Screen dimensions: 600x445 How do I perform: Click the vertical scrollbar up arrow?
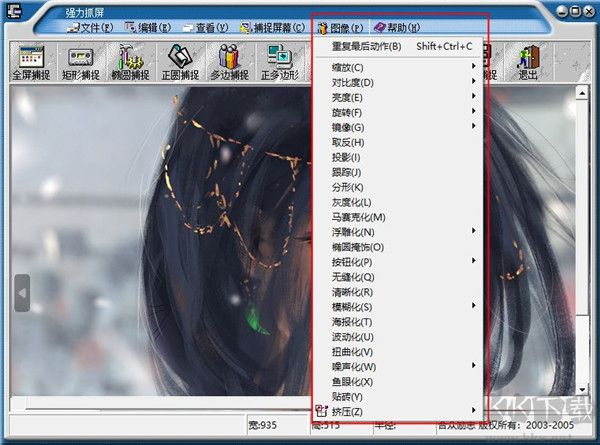582,93
